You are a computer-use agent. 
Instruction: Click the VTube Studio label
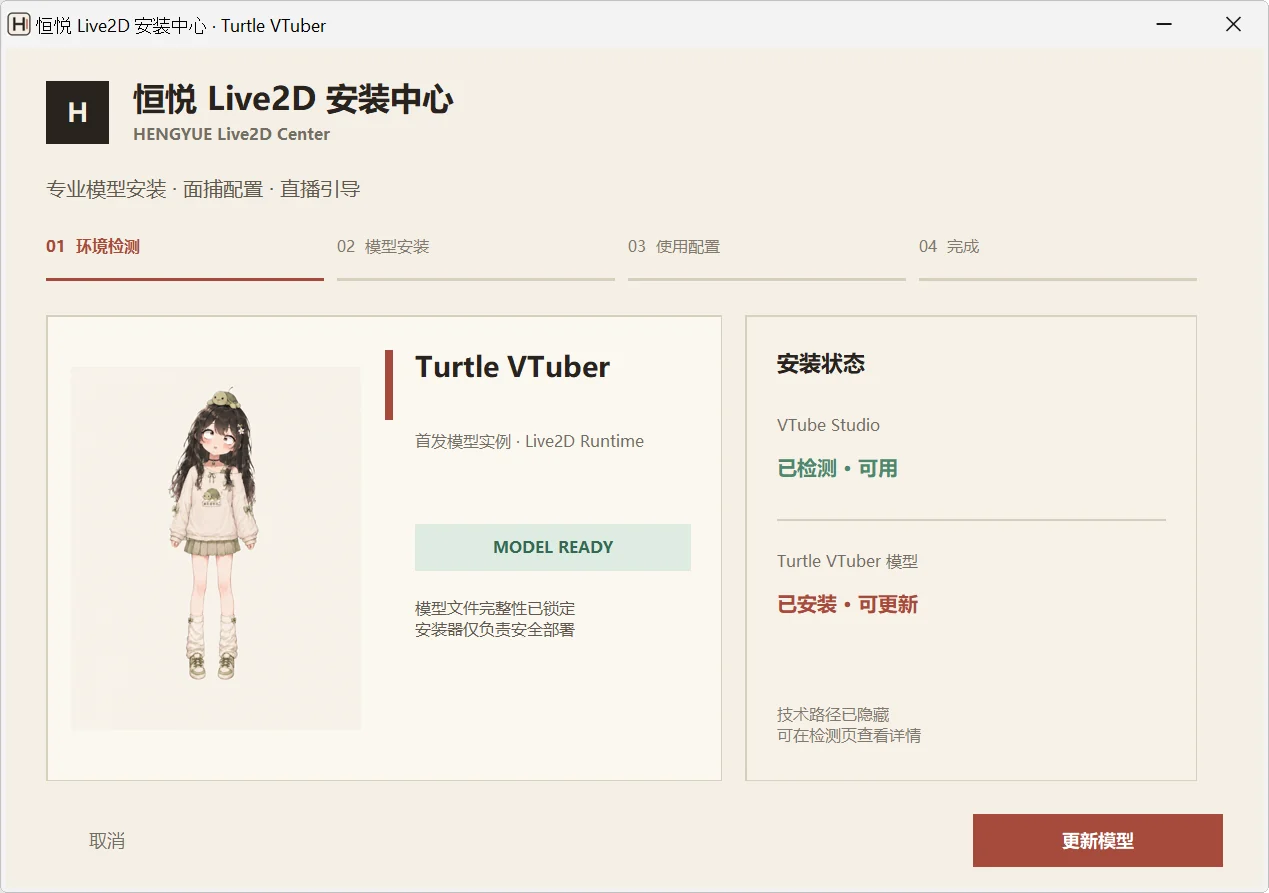pyautogui.click(x=828, y=425)
